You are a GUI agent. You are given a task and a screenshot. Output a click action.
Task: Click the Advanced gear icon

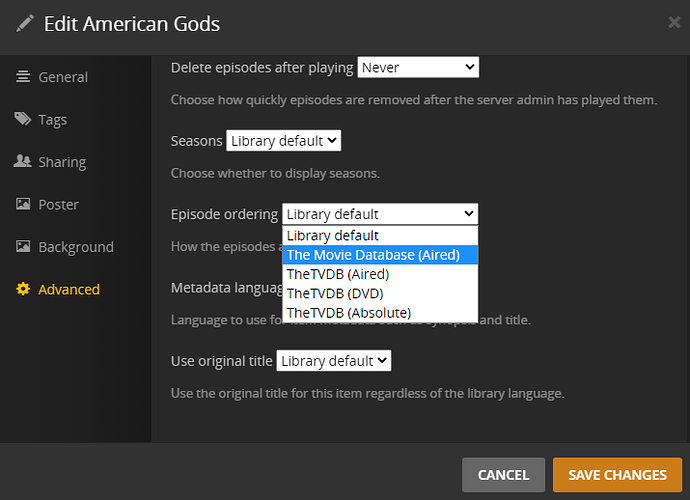23,289
